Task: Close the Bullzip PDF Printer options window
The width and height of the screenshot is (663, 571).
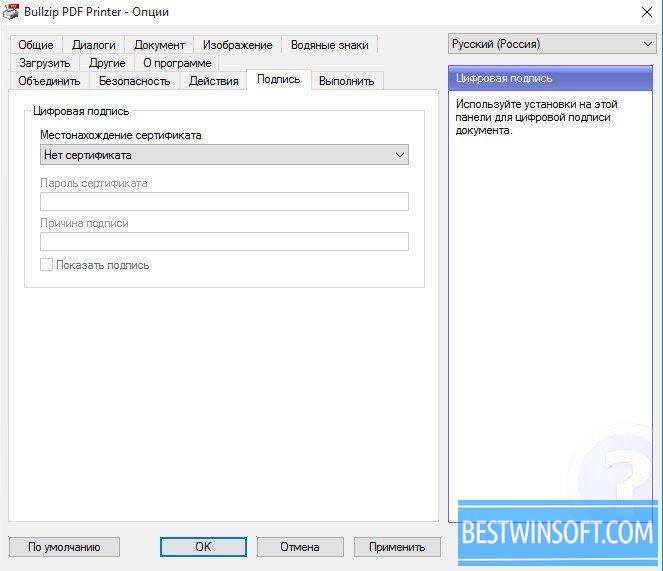Action: (x=647, y=12)
